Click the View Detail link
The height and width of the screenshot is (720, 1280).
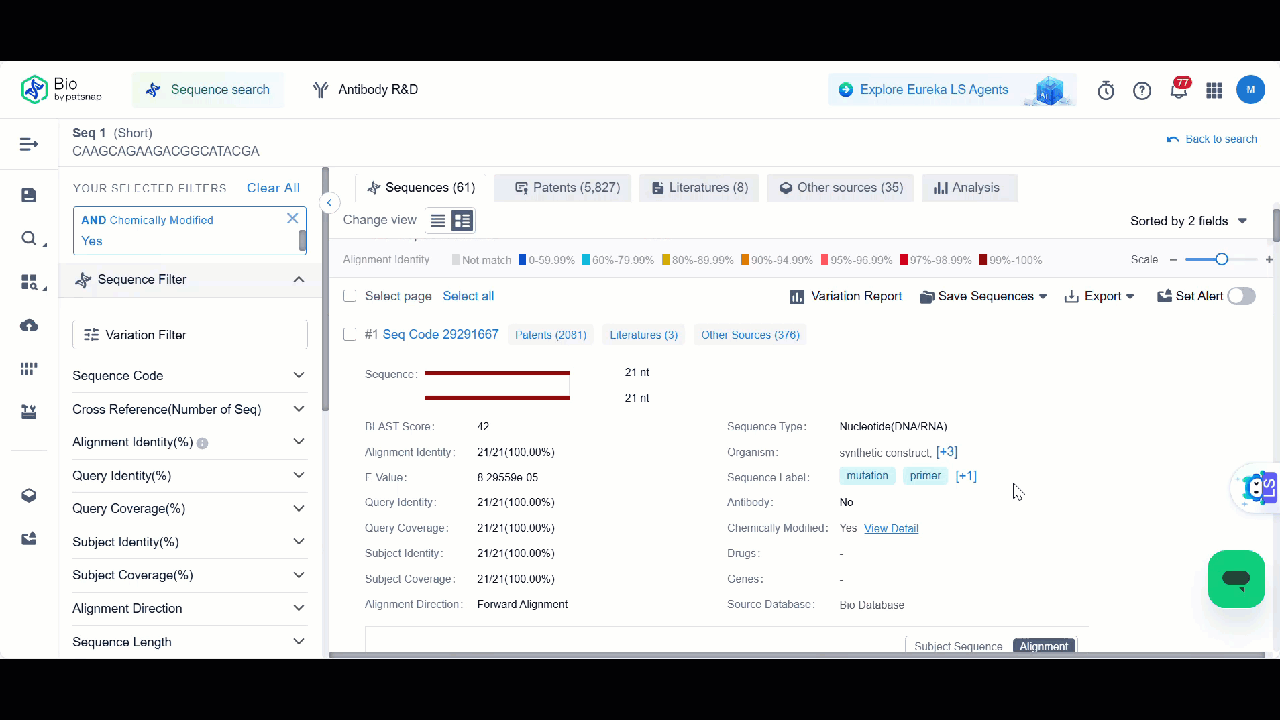click(891, 528)
